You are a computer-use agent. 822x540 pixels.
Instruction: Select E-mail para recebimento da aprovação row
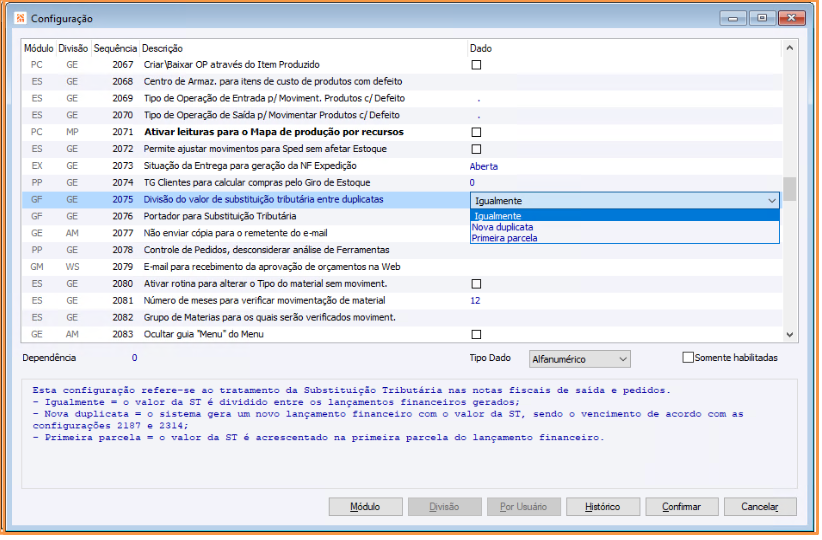pyautogui.click(x=404, y=267)
